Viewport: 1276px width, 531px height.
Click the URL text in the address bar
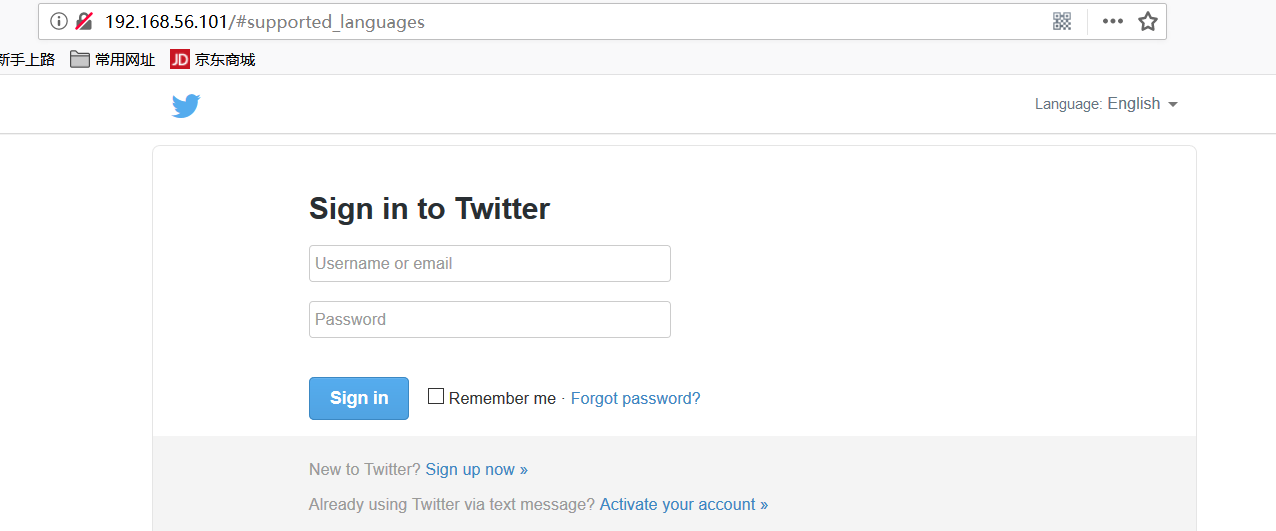coord(265,21)
